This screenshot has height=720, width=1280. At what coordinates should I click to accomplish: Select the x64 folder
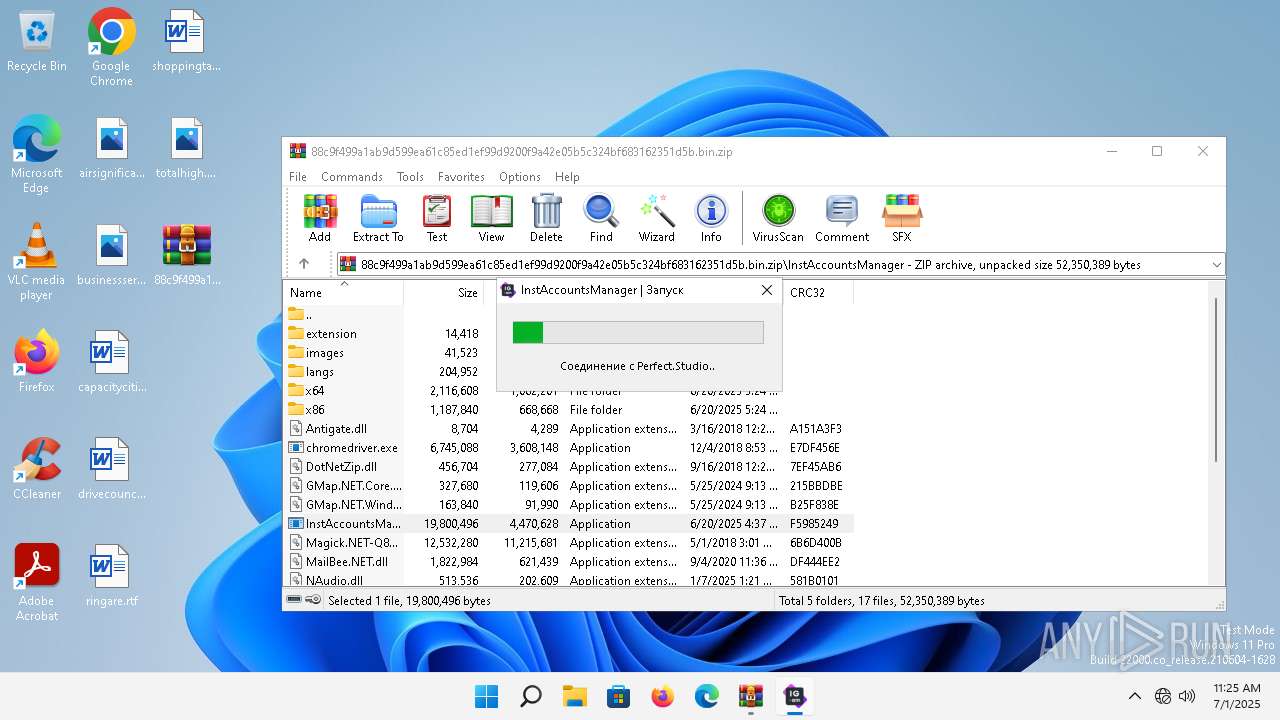click(570, 390)
